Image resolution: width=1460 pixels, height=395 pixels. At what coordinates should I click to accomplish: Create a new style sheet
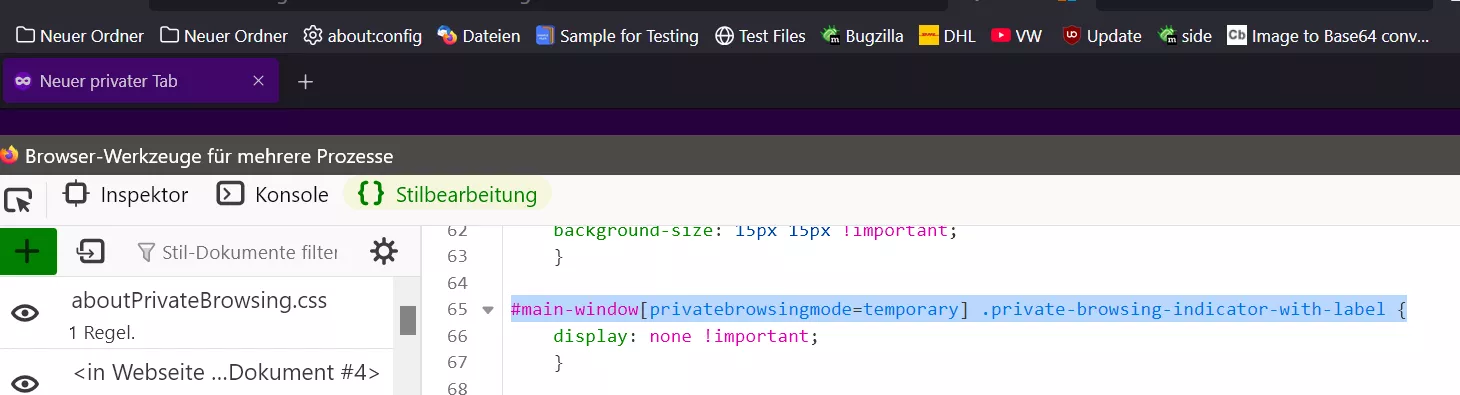click(28, 252)
